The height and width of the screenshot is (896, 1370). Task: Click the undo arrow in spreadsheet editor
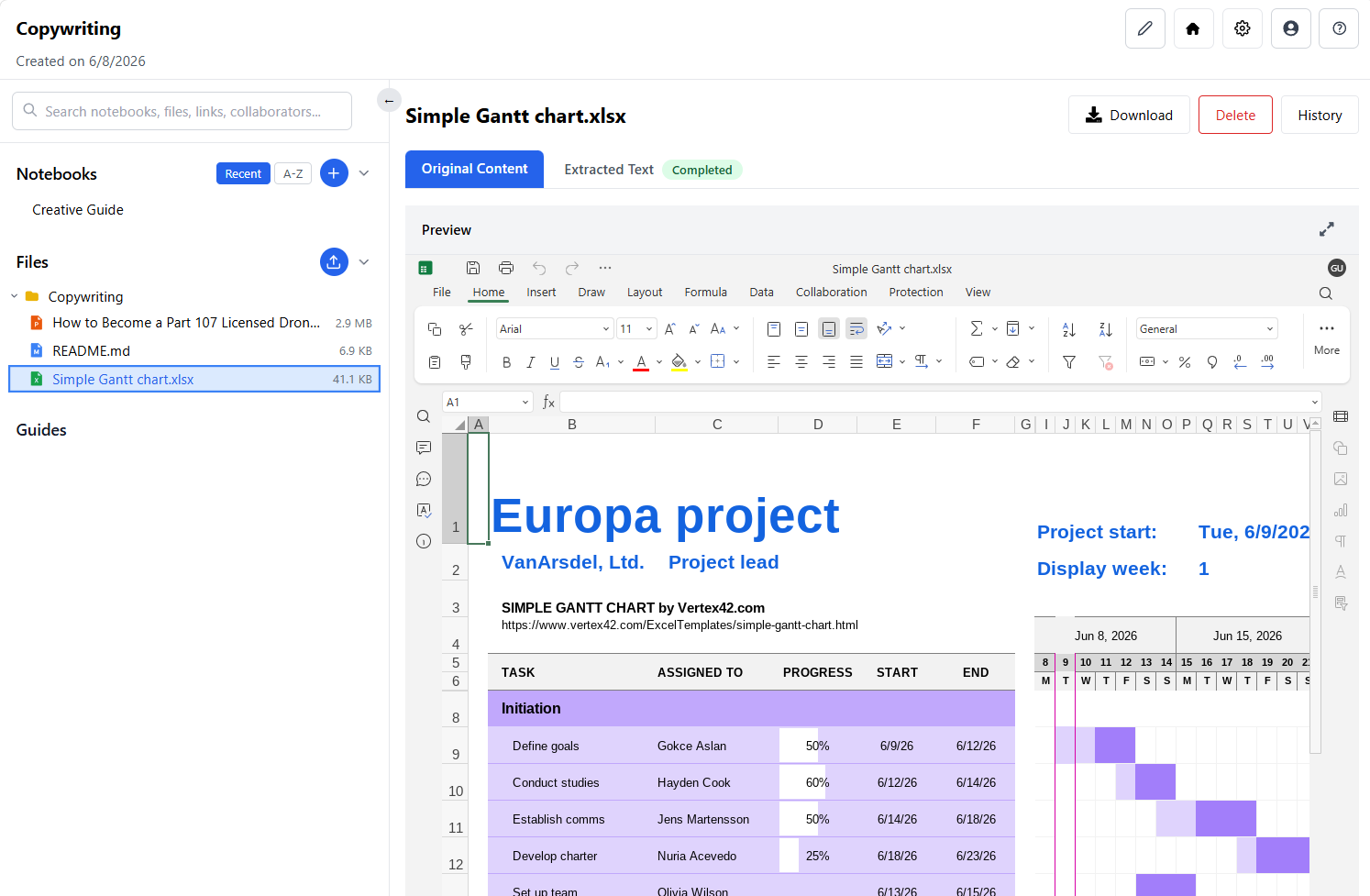[x=539, y=268]
